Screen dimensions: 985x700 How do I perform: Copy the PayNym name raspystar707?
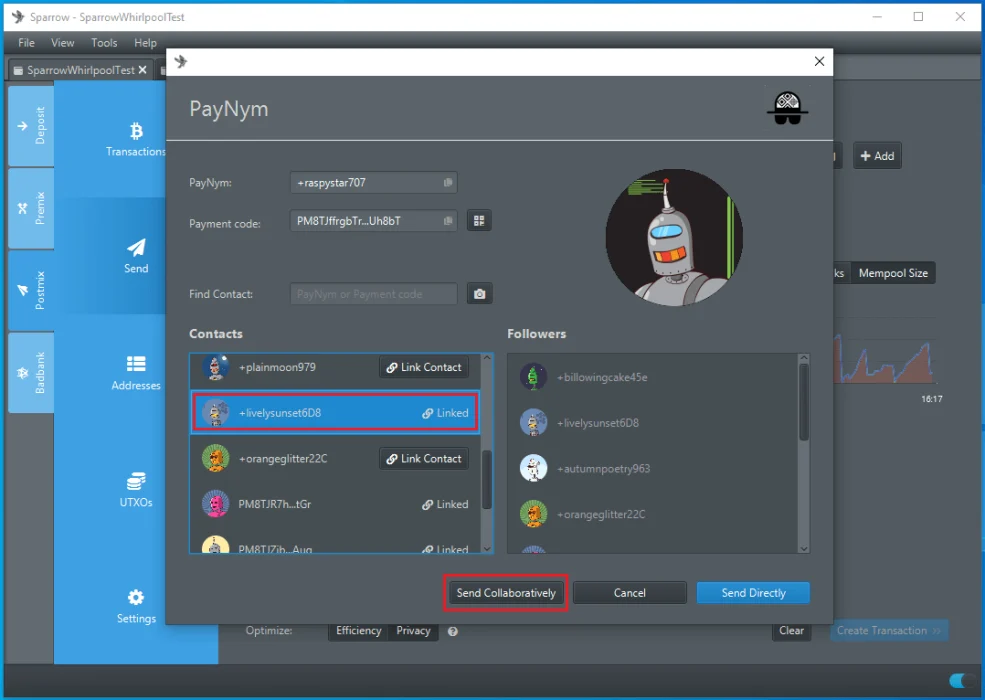point(448,183)
